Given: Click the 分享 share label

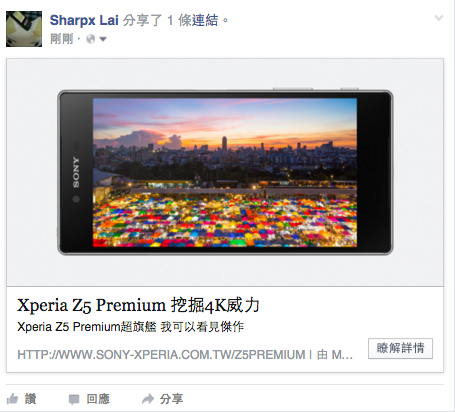Looking at the screenshot, I should tap(171, 399).
